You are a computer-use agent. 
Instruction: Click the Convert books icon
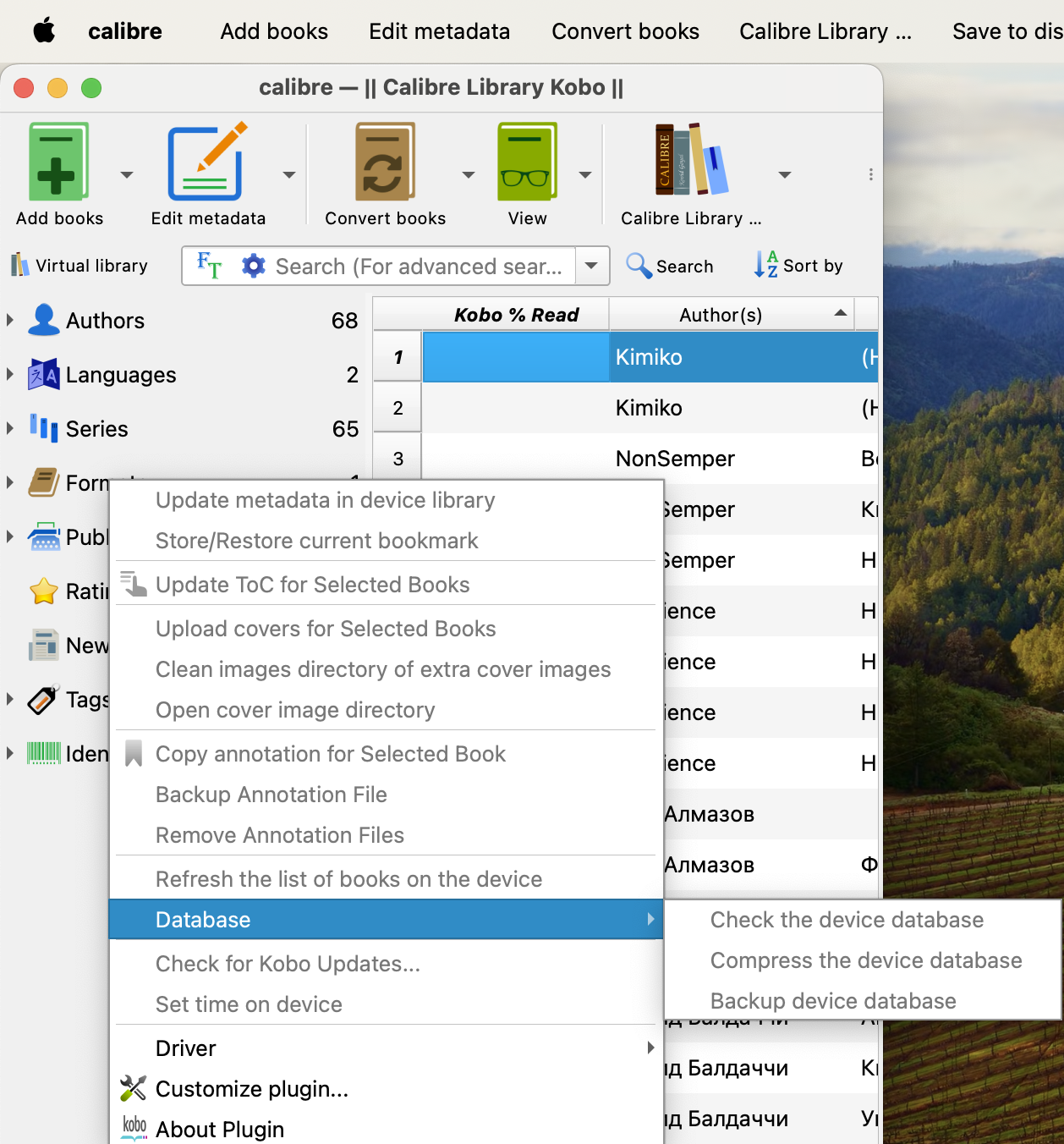[385, 162]
